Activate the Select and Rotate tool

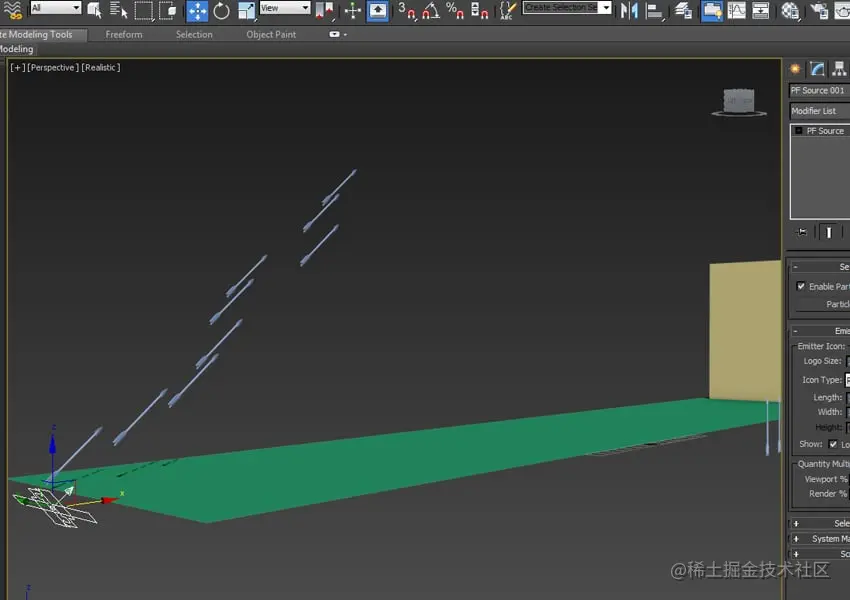point(221,10)
